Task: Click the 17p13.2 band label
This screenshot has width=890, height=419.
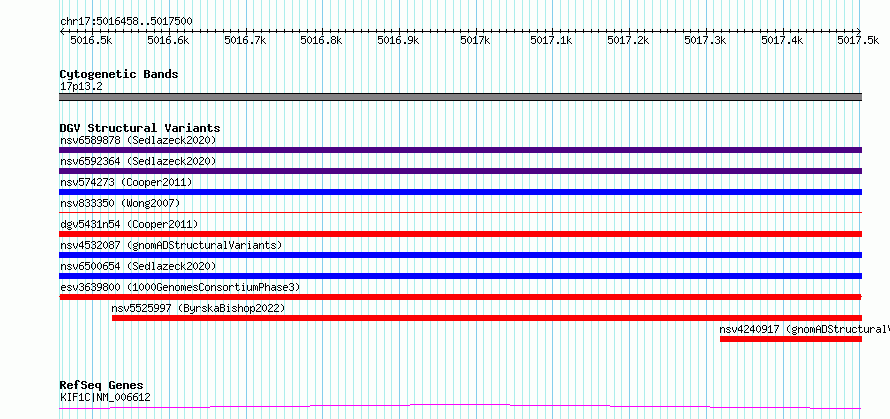Action: coord(81,87)
